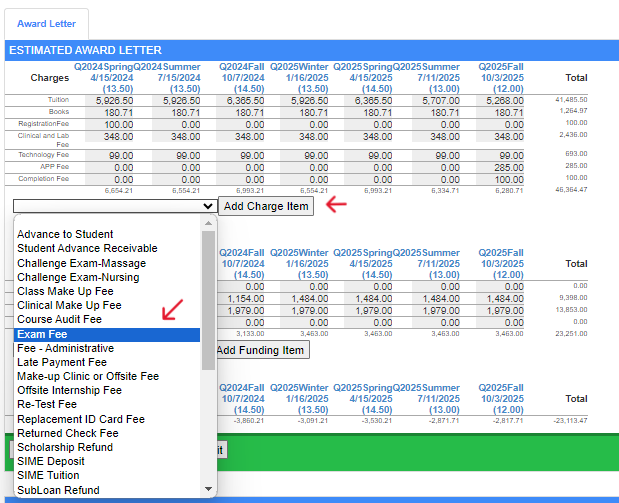
Task: Click the dropdown list scrollbar thumb
Action: coord(208,300)
